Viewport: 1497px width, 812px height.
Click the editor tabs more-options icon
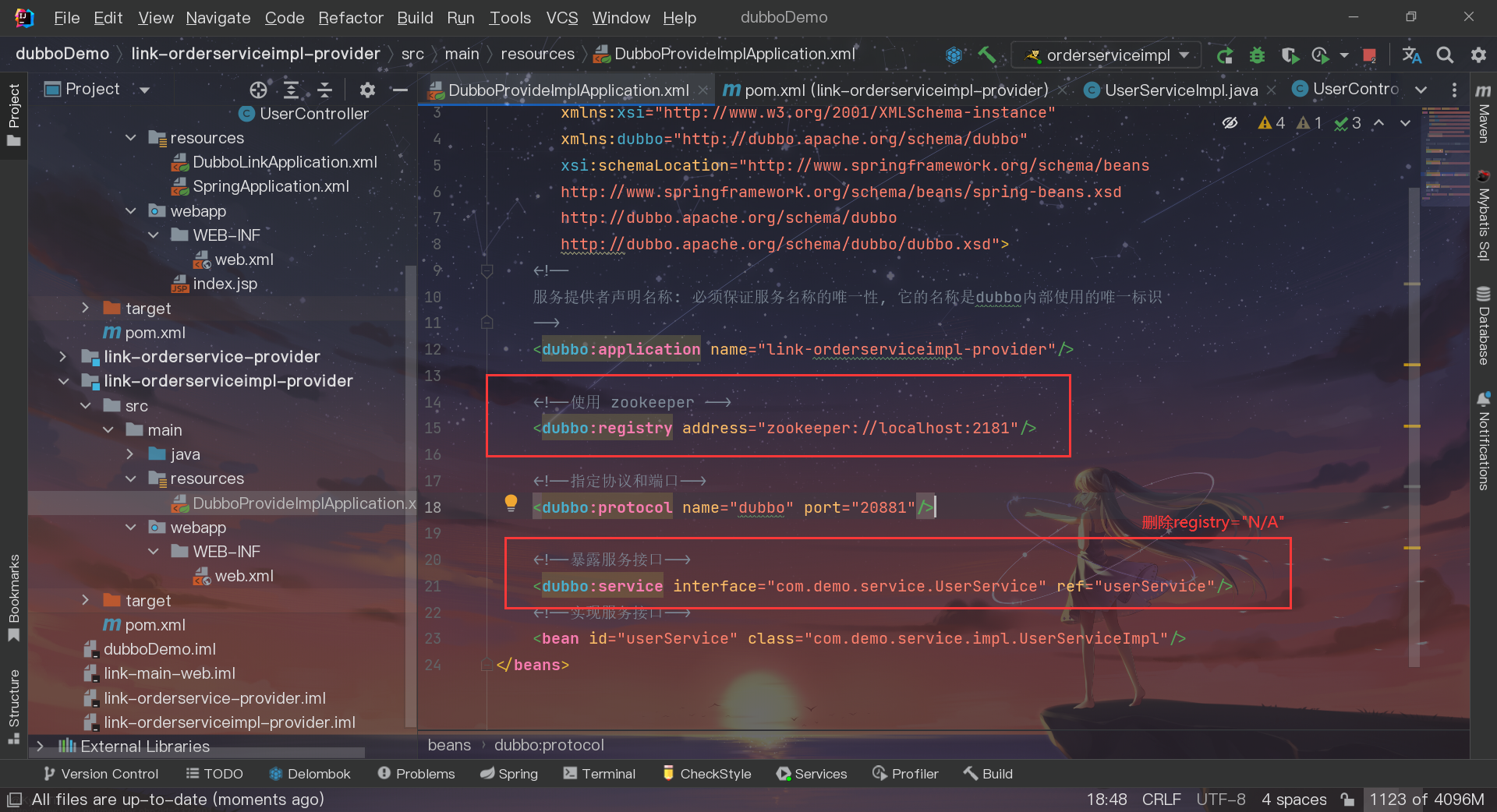[1454, 90]
